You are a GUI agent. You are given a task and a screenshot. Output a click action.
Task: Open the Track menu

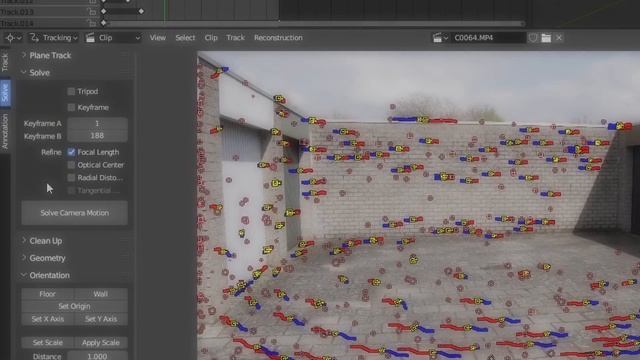236,38
